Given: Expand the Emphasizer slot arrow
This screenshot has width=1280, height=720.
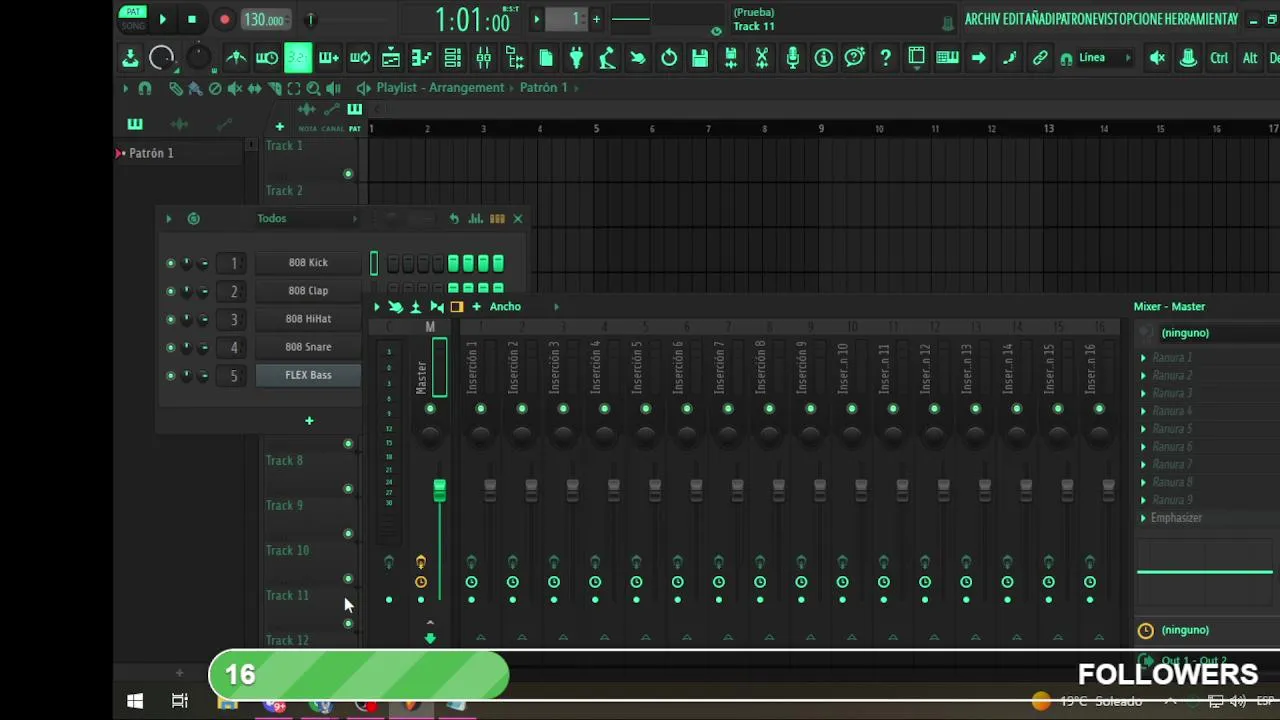Looking at the screenshot, I should [x=1143, y=518].
